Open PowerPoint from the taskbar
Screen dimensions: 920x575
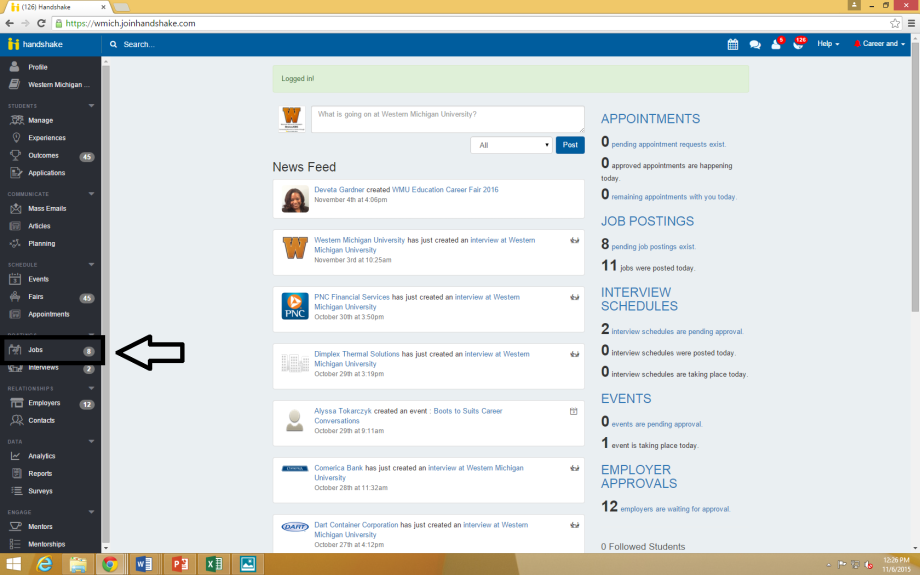(179, 564)
